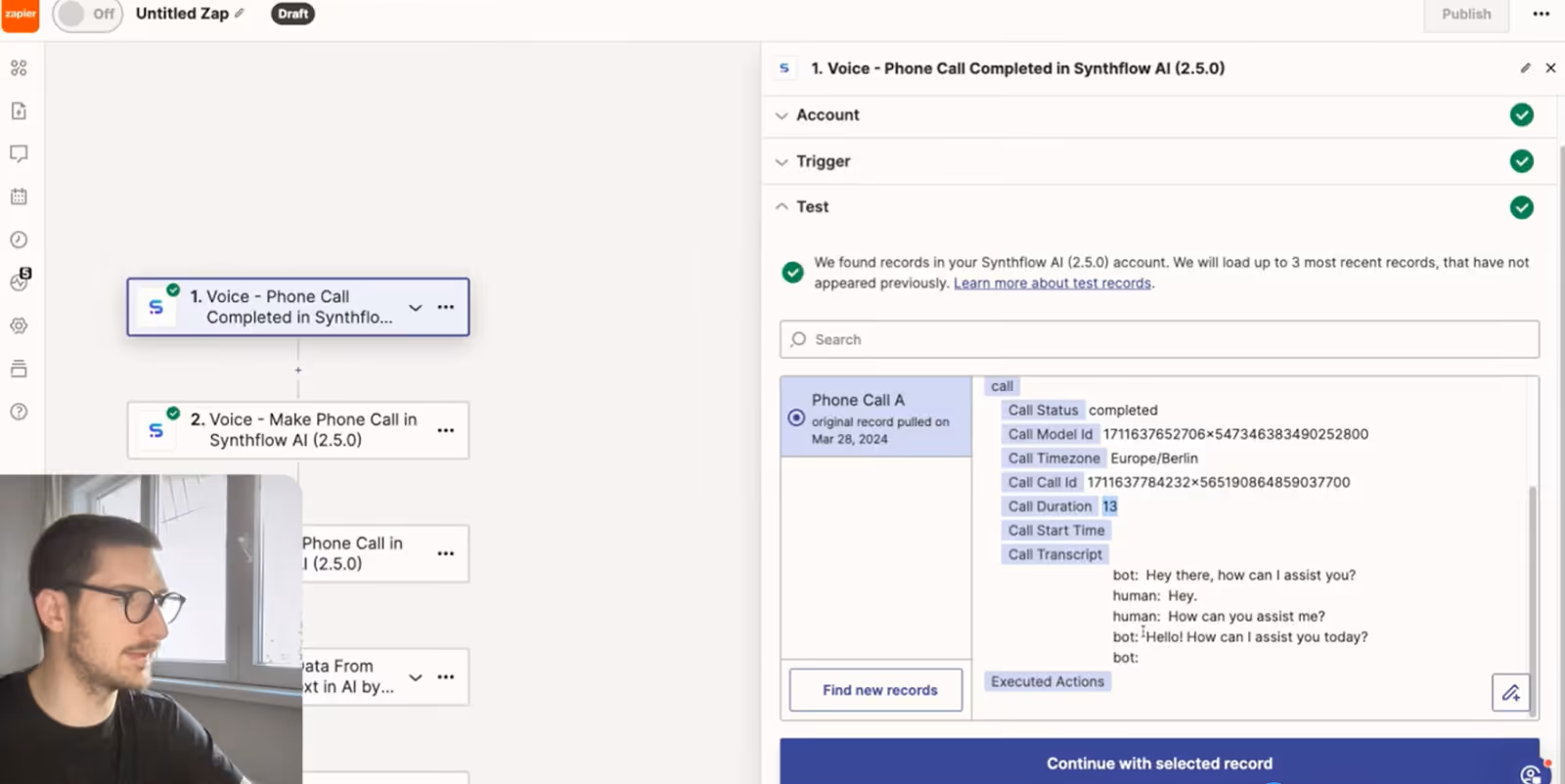Image resolution: width=1565 pixels, height=784 pixels.
Task: Open the comments icon in the sidebar
Action: 19,153
